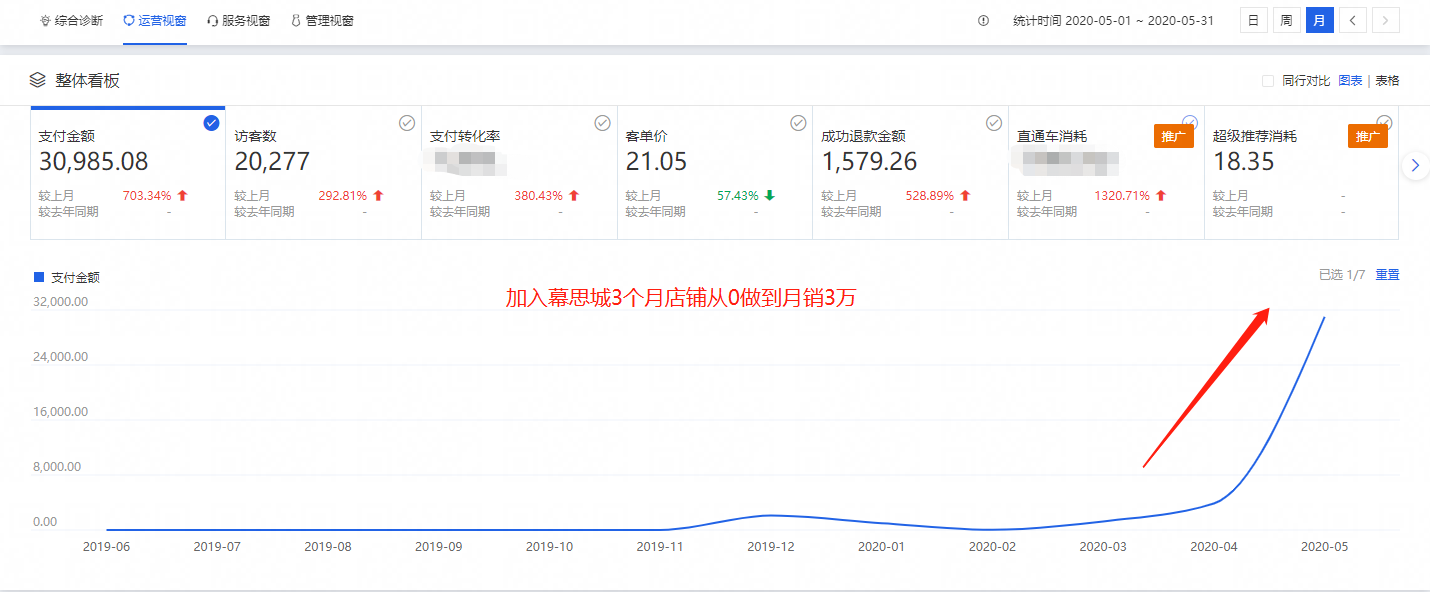Open the 管理视窗 tab
This screenshot has width=1430, height=592.
(x=321, y=20)
